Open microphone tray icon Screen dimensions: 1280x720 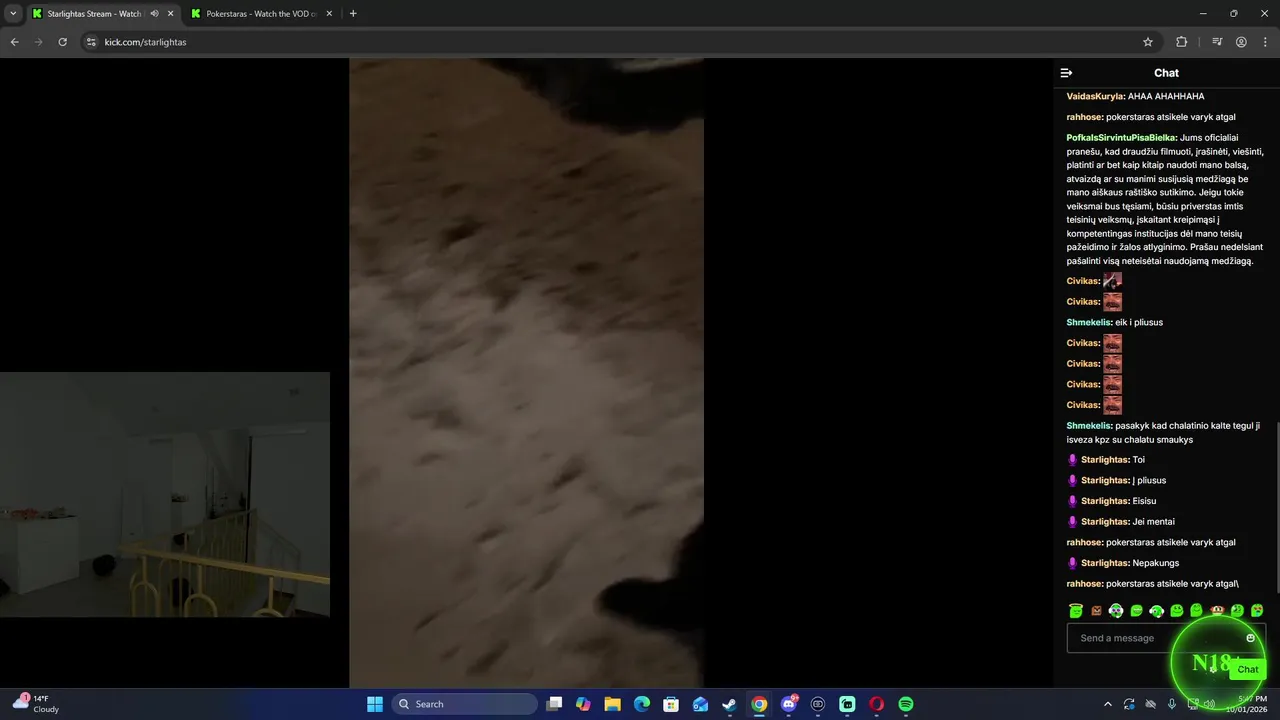[x=1172, y=704]
